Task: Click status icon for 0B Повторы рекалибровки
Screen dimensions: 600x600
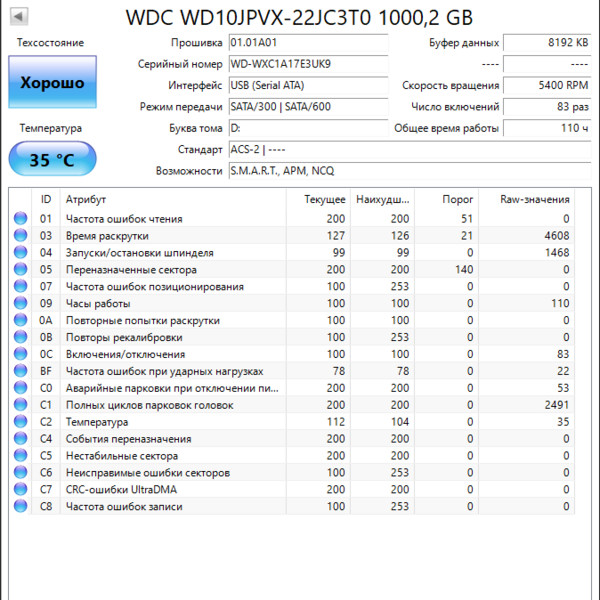Action: click(20, 337)
